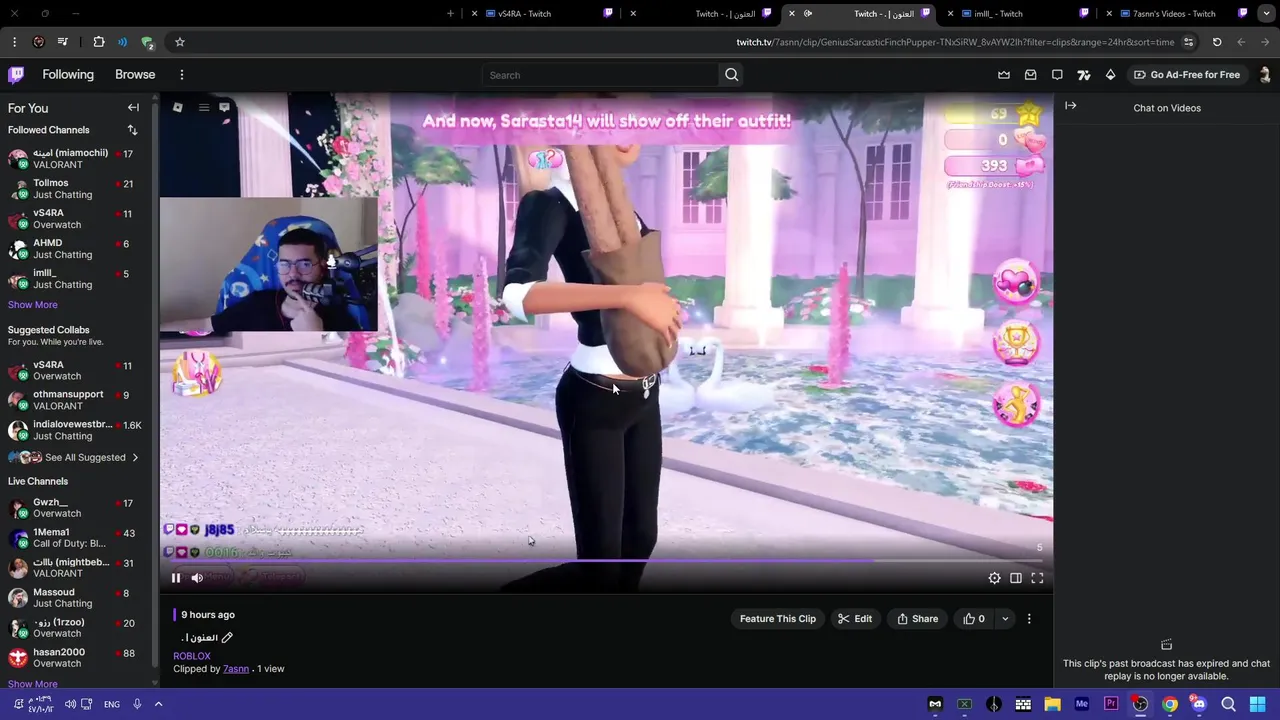1280x720 pixels.
Task: Open the Browse tab
Action: coord(135,75)
